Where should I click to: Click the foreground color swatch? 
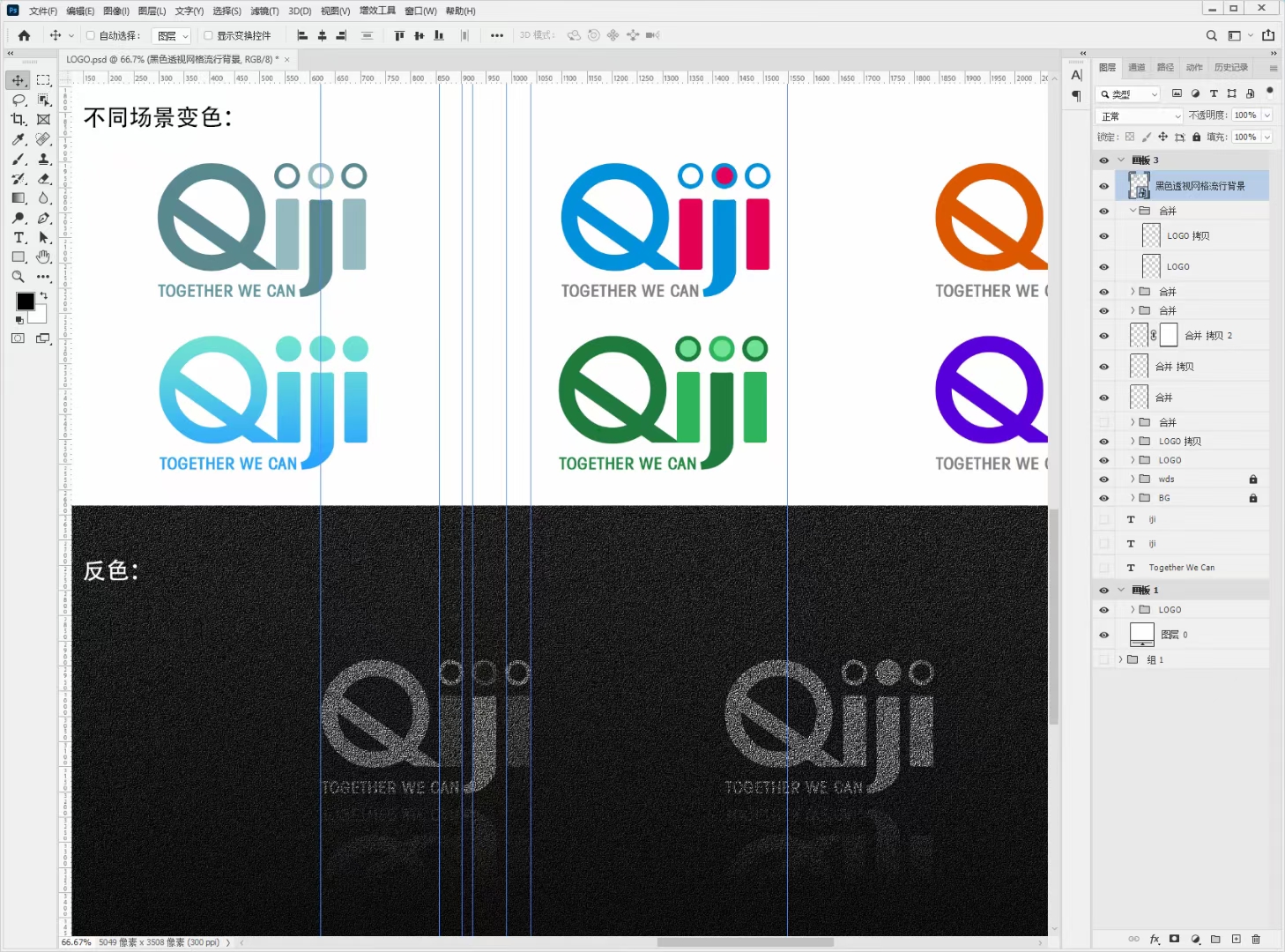26,301
